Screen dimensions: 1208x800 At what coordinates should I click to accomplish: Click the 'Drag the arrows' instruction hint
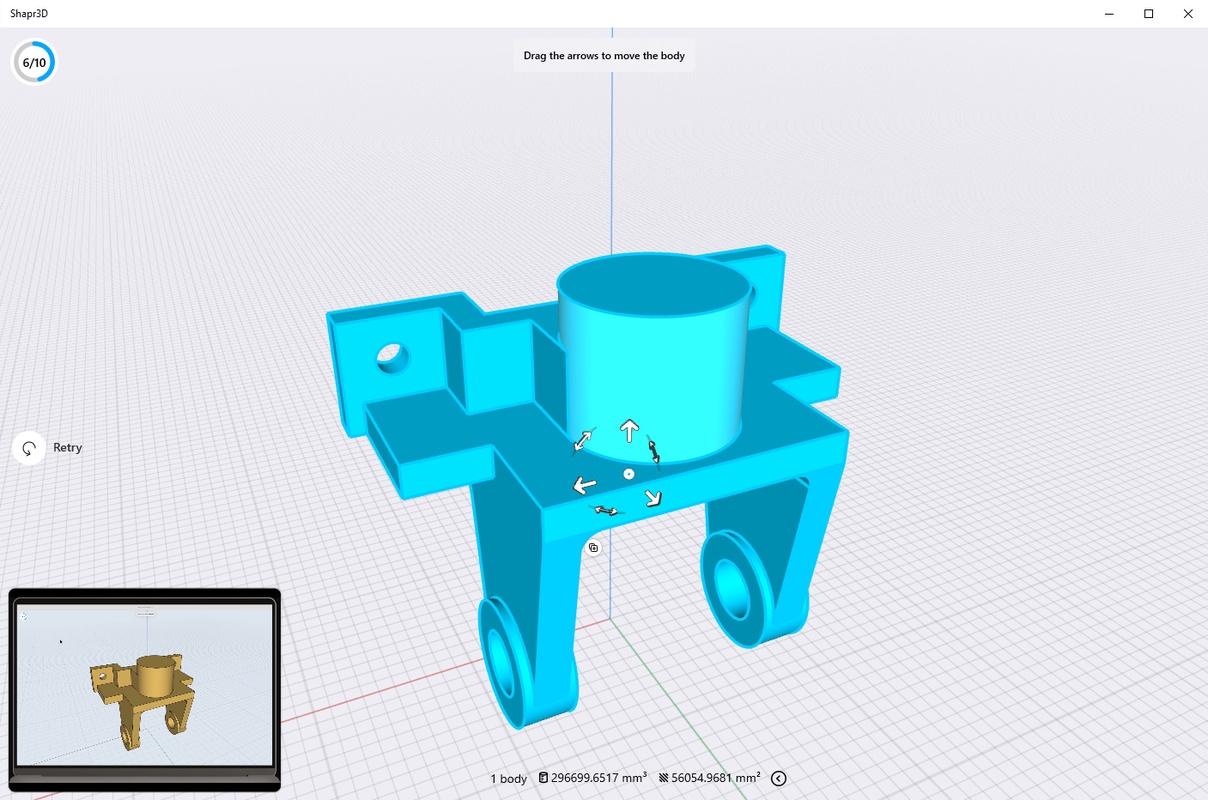click(604, 56)
